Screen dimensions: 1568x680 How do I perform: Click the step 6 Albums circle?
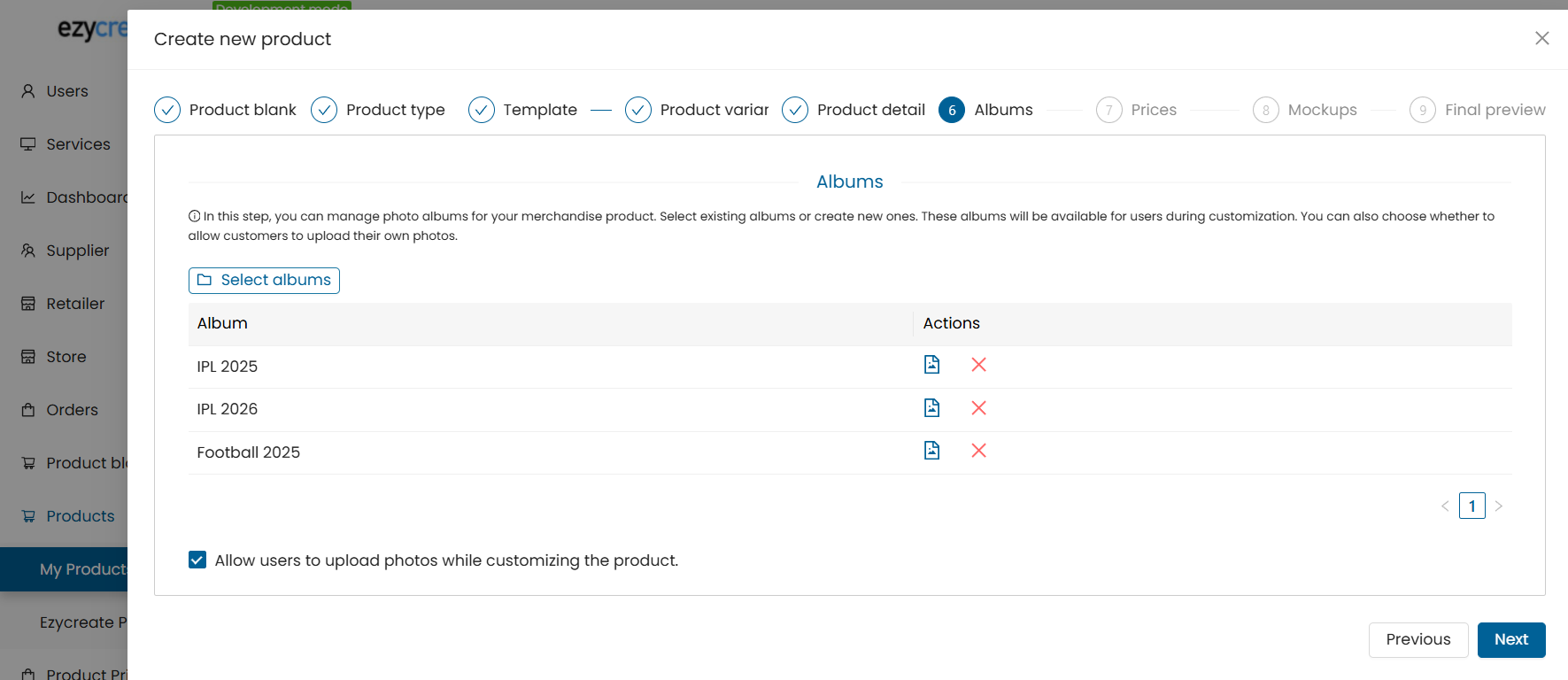coord(952,110)
